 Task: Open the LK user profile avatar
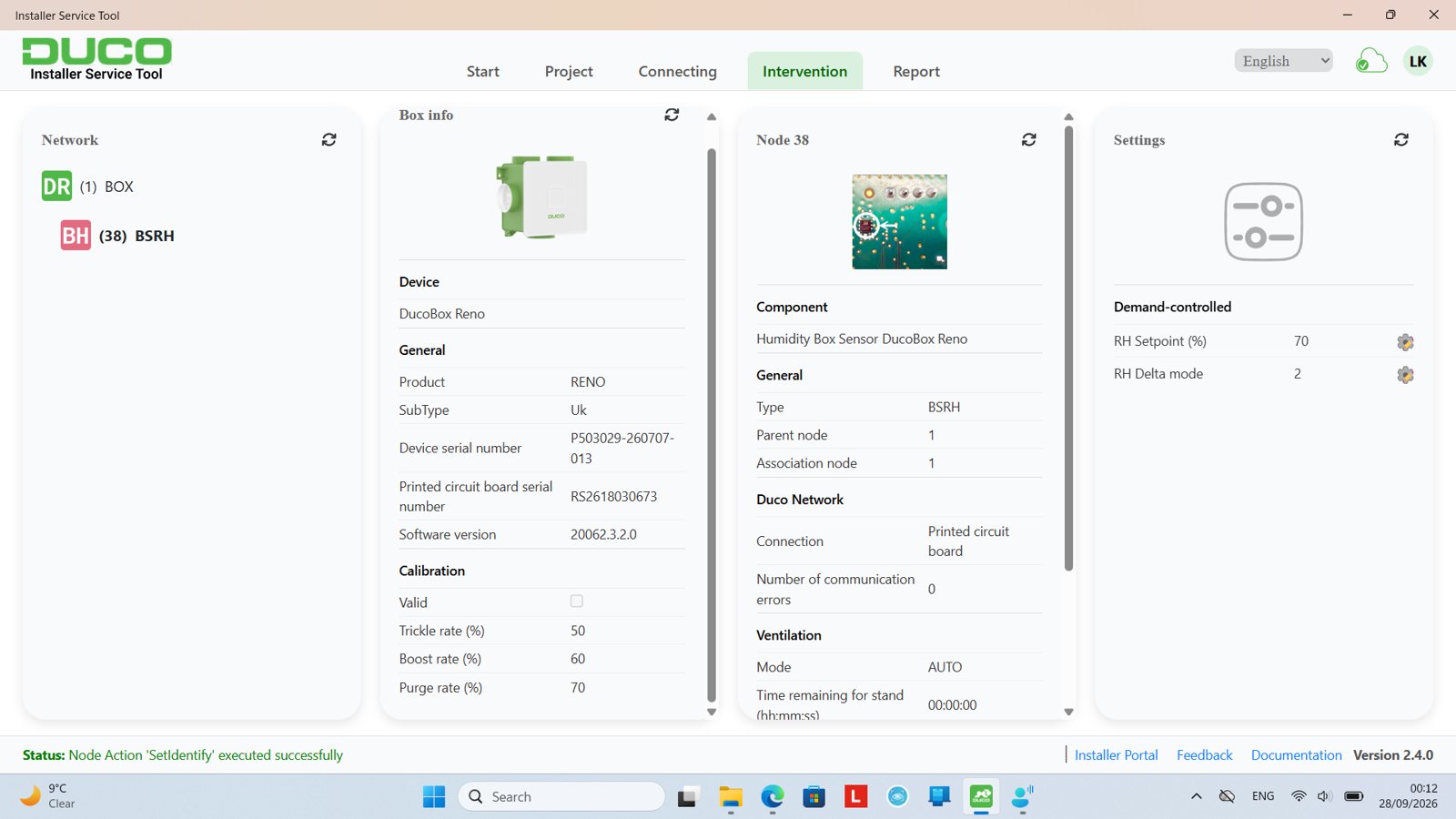point(1418,62)
